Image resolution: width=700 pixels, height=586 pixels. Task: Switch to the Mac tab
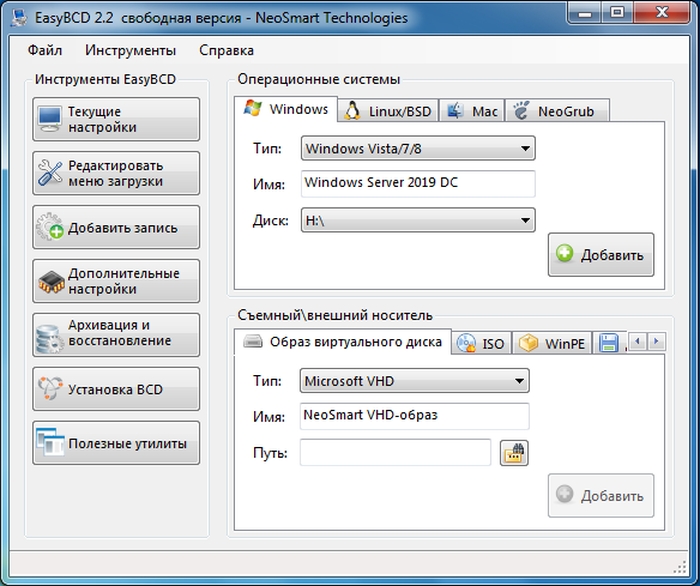click(x=472, y=111)
